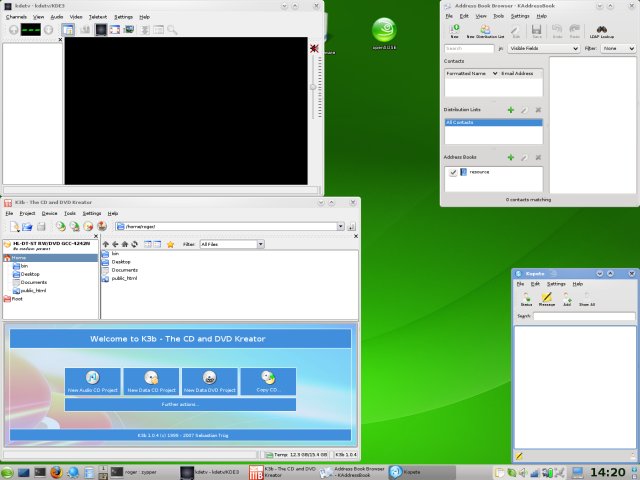
Task: Click New contact icon in KAddressBook
Action: [x=454, y=31]
